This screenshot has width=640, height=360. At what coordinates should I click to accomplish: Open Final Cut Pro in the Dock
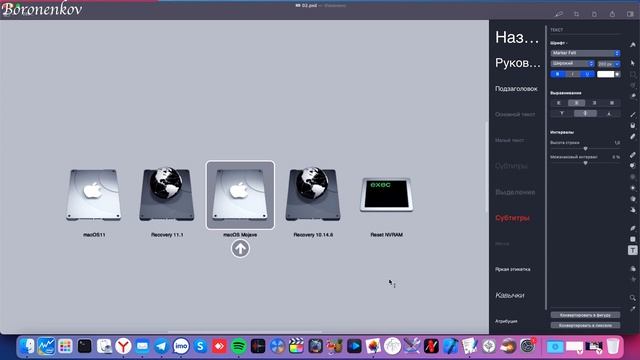tap(296, 347)
